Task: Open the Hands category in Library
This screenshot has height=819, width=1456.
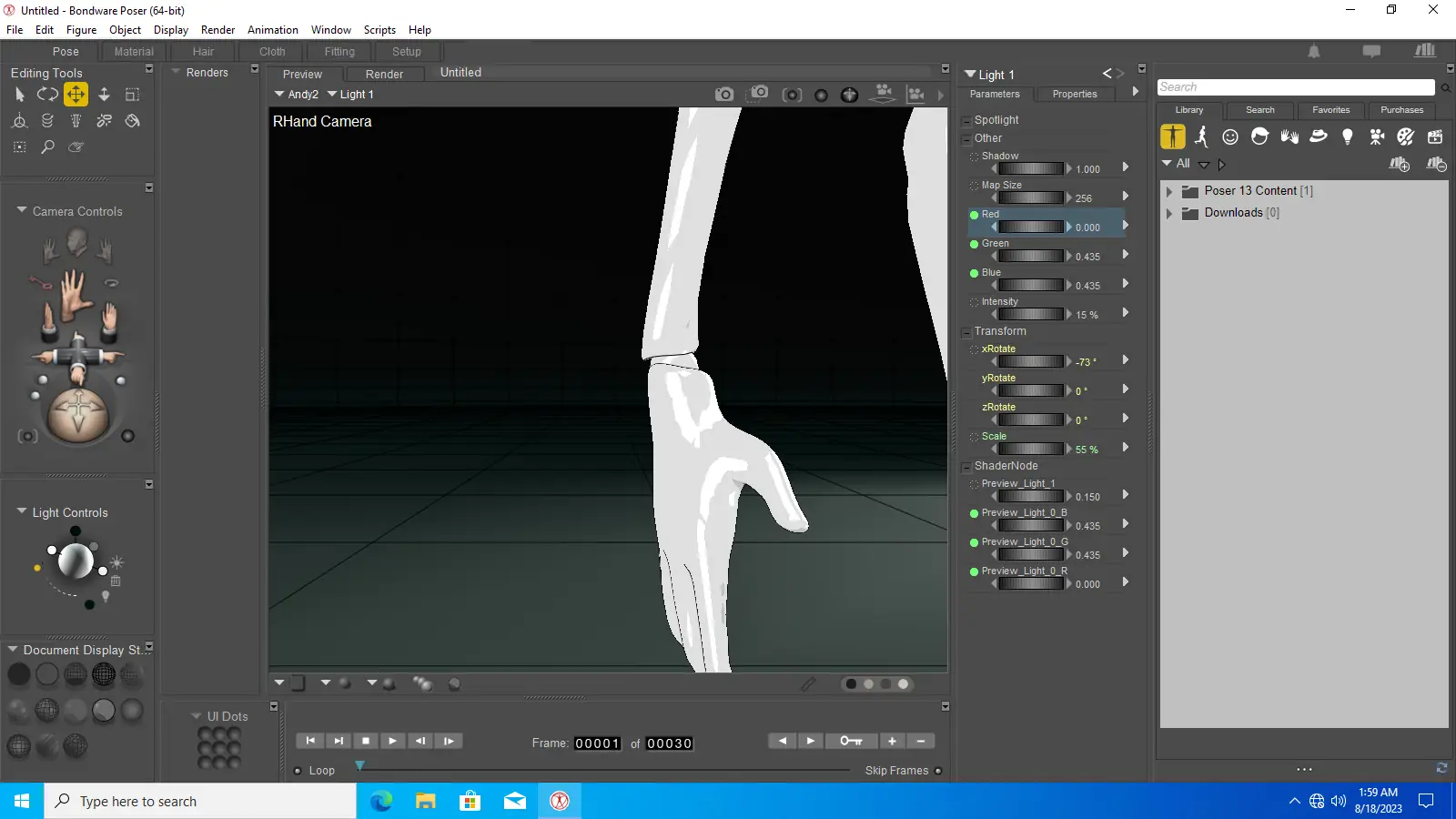Action: pos(1289,137)
